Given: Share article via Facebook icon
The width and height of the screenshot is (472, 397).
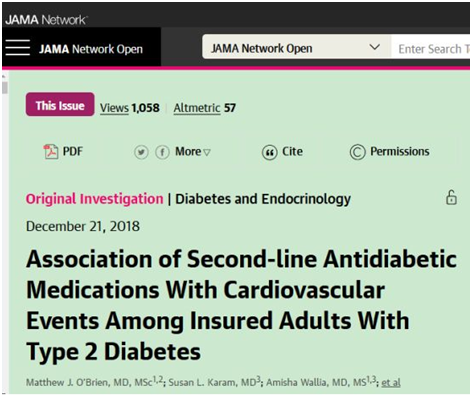Looking at the screenshot, I should coord(162,153).
